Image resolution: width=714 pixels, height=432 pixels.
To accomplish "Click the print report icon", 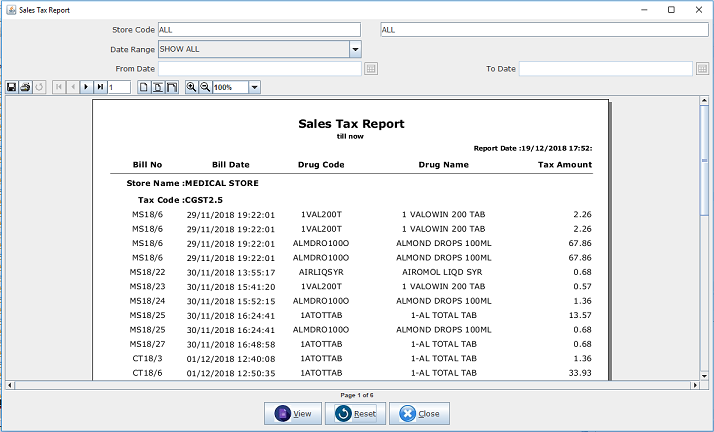I will (25, 88).
